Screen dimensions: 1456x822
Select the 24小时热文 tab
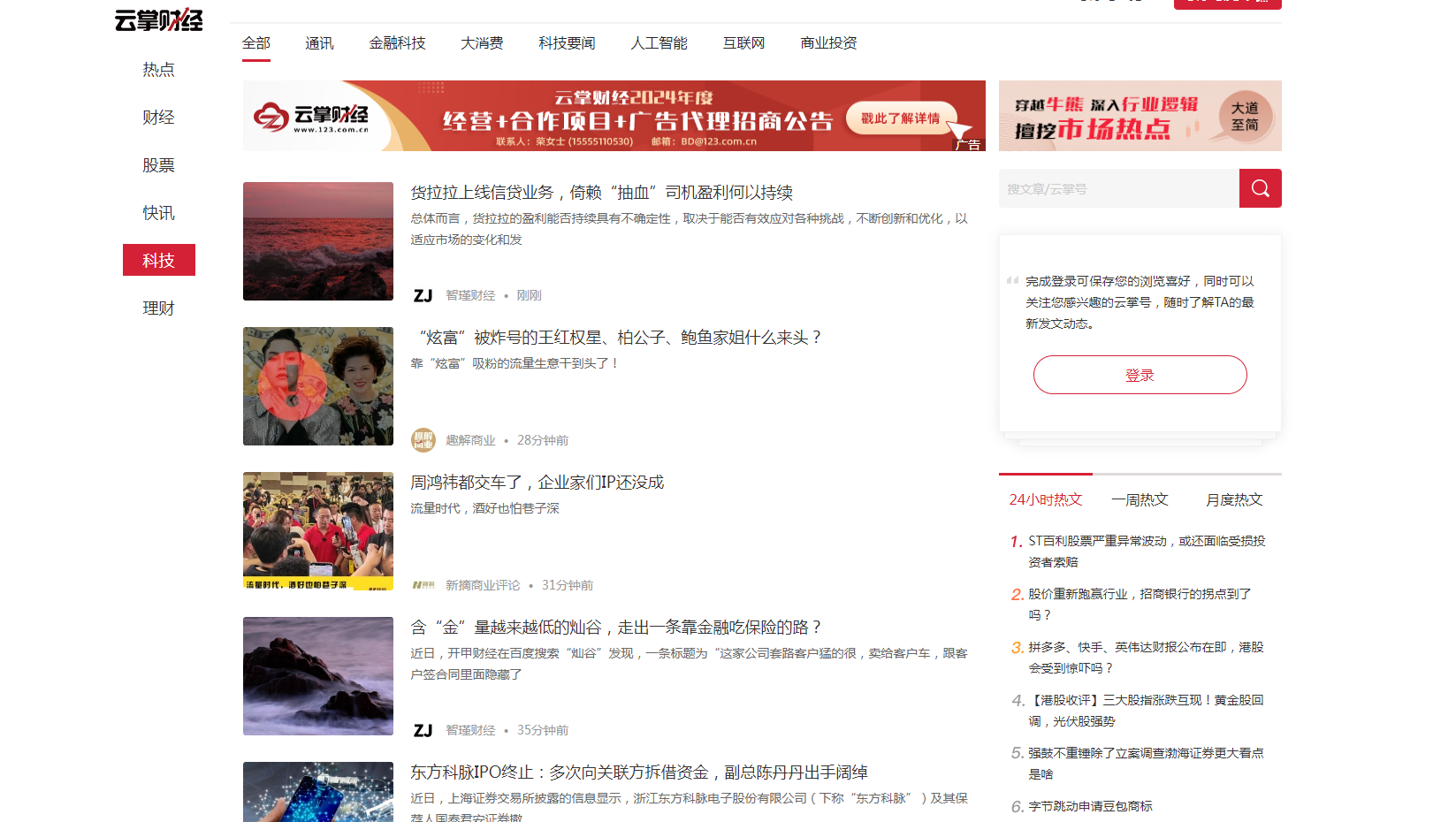click(x=1046, y=499)
